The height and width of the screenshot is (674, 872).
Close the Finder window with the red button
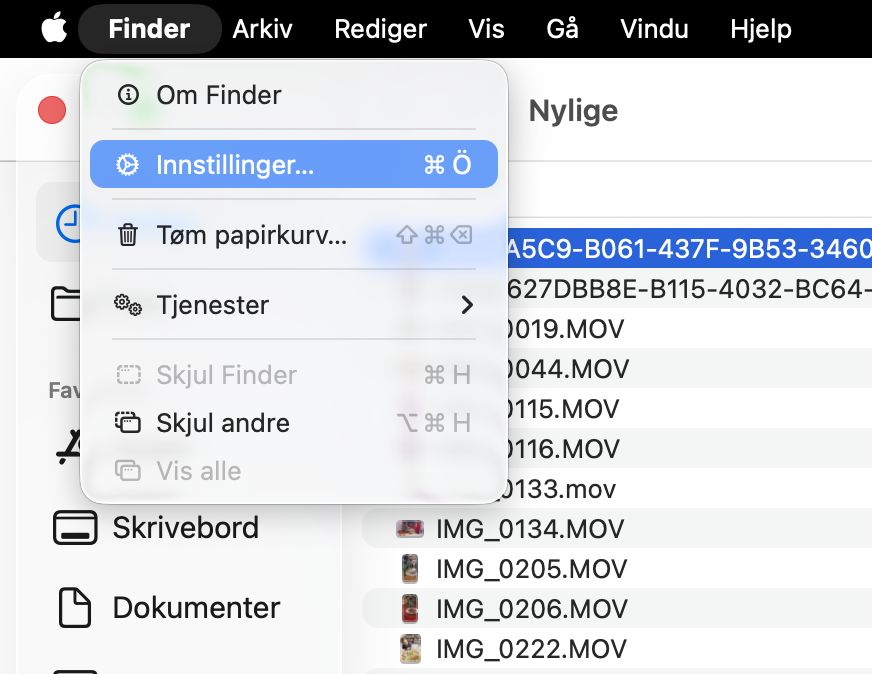(x=52, y=110)
